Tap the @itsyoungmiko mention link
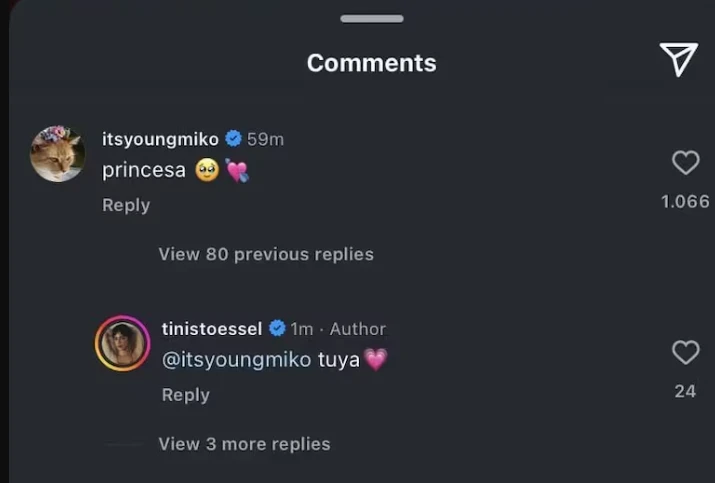The height and width of the screenshot is (483, 715). tap(236, 360)
